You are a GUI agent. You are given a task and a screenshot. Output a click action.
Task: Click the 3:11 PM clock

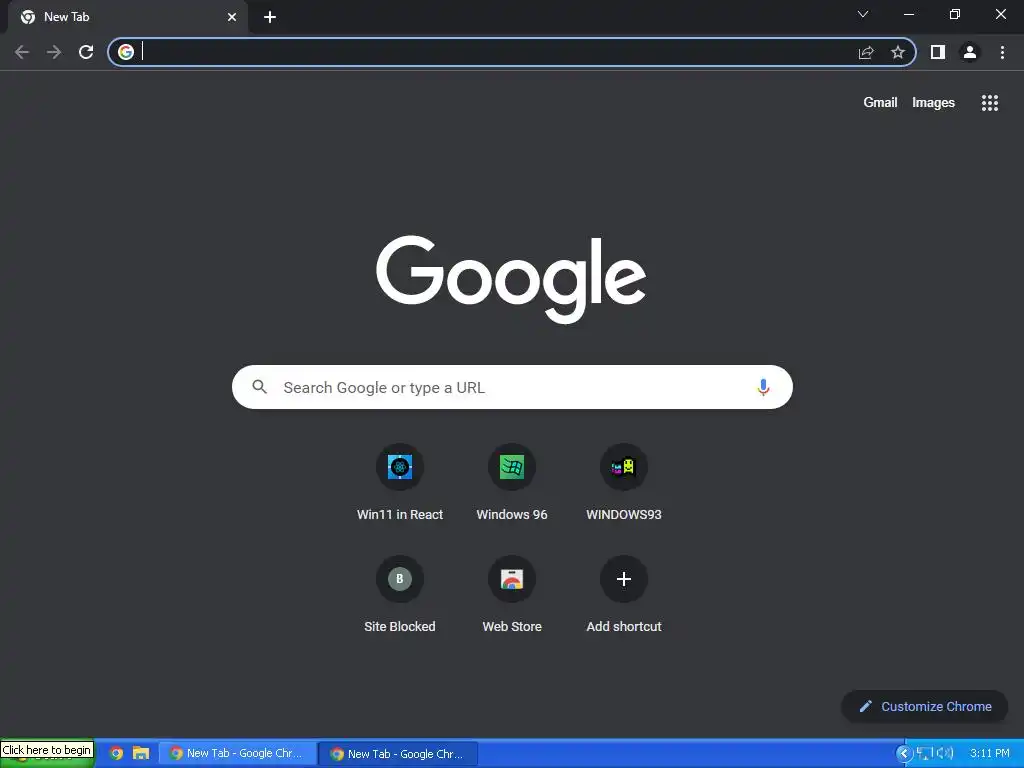(x=989, y=754)
